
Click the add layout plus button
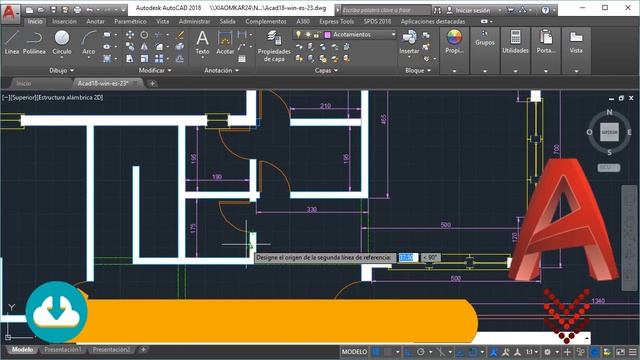point(143,349)
